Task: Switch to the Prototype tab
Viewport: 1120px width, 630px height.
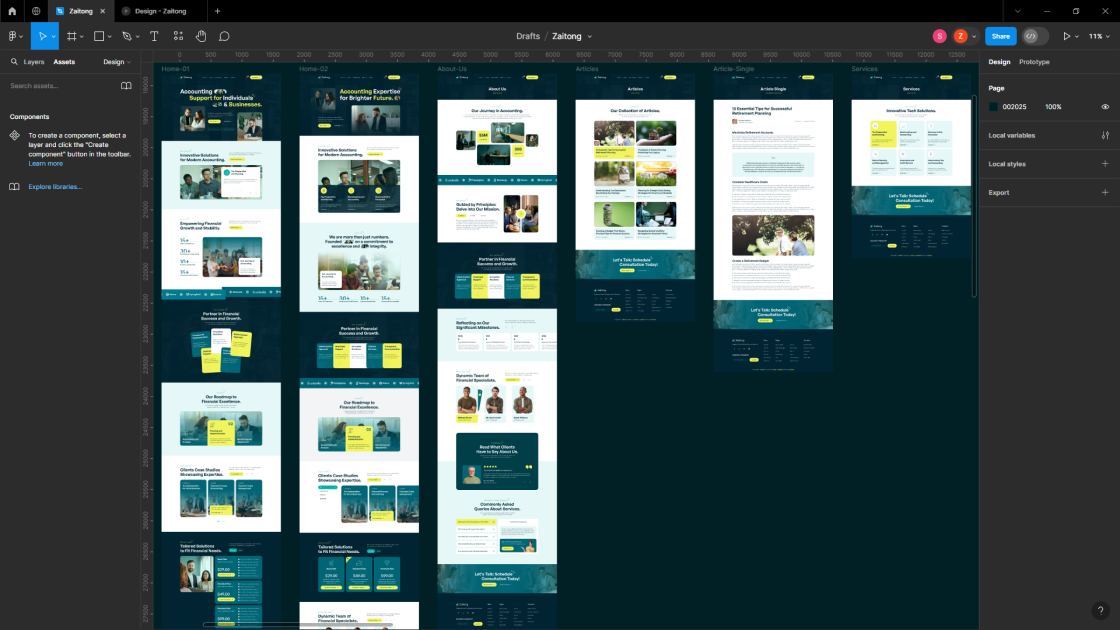Action: 1034,62
